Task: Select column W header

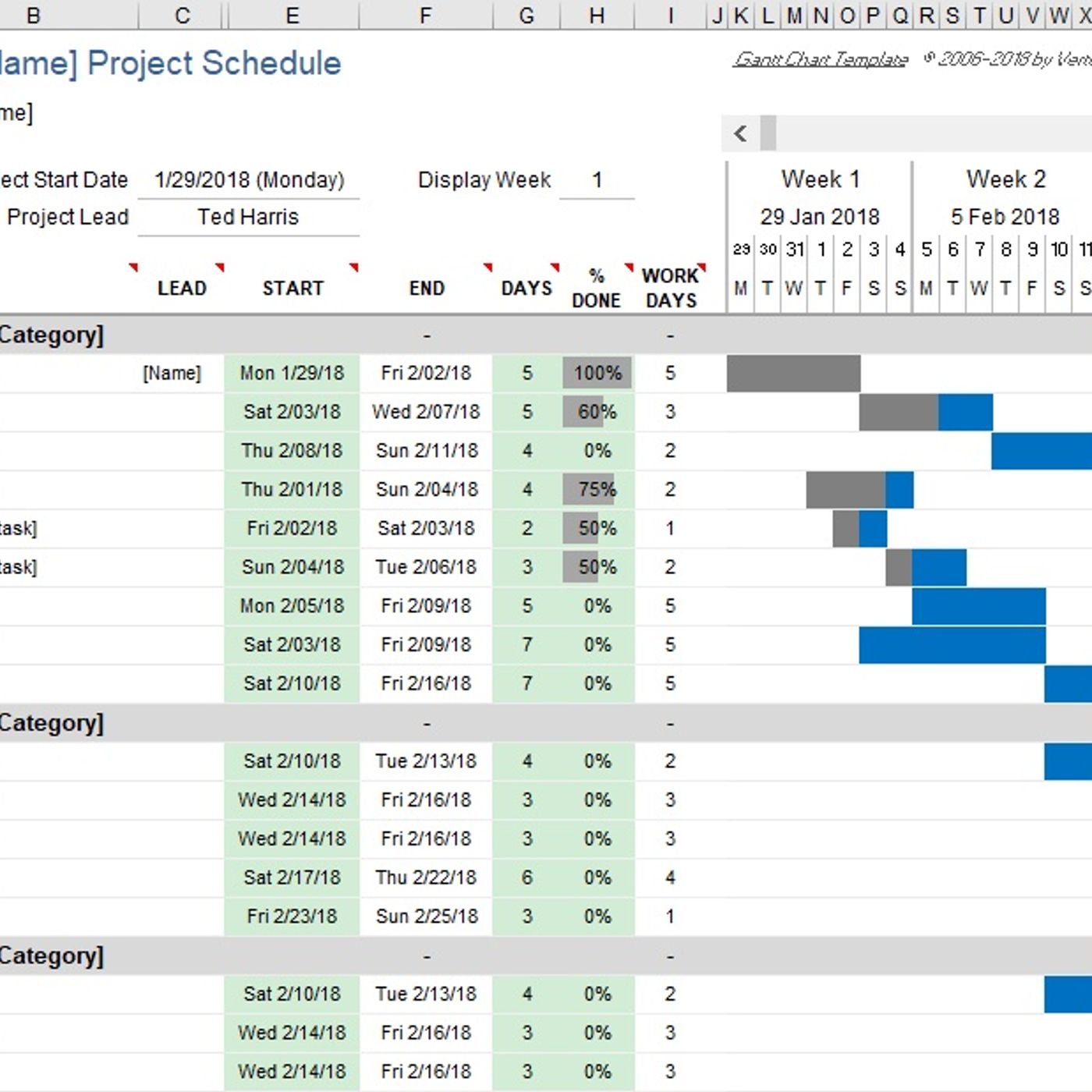Action: click(x=1058, y=14)
